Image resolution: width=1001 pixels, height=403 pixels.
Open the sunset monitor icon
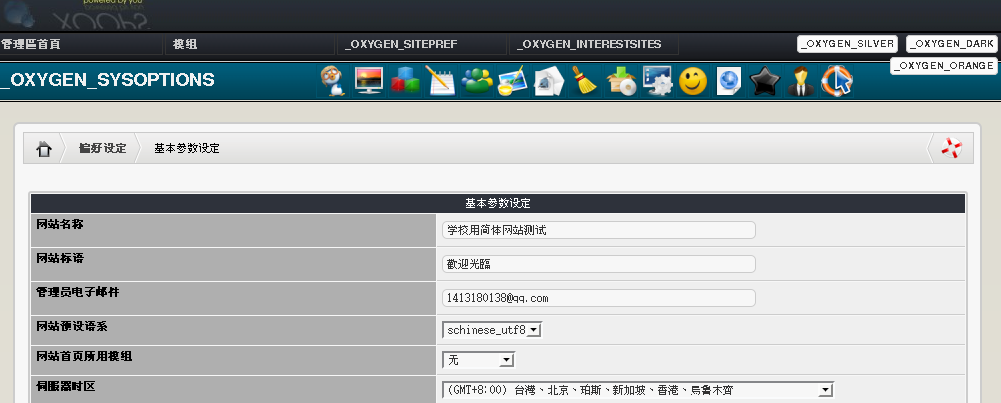(369, 81)
